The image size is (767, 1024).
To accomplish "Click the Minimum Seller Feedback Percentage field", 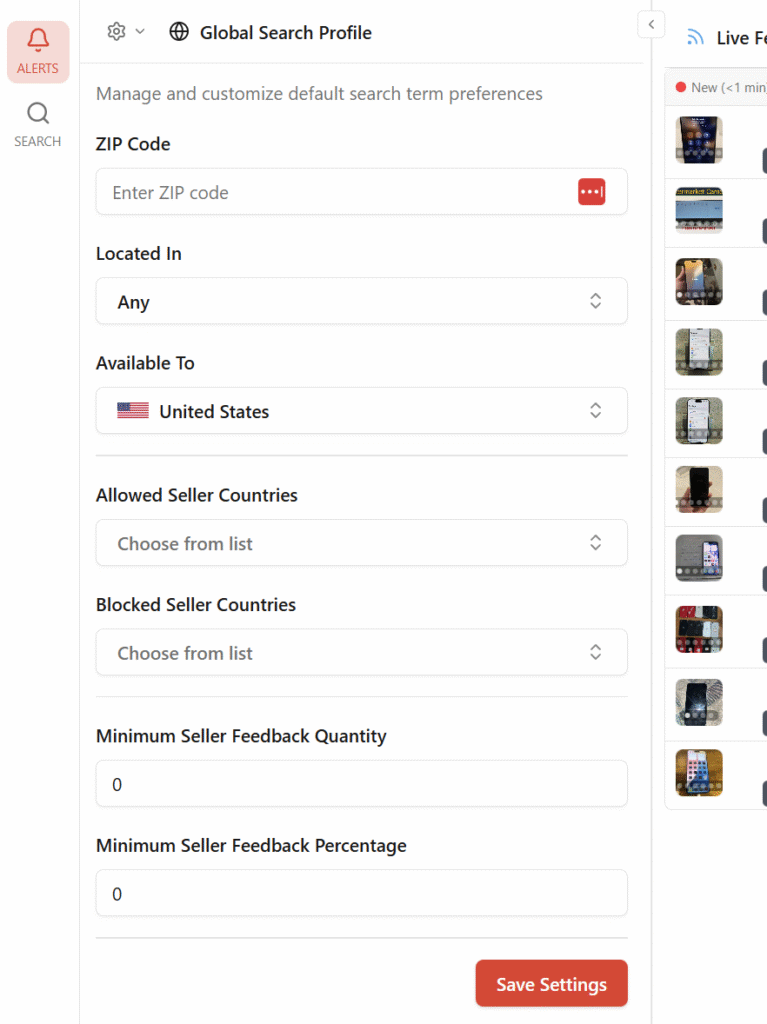I will click(361, 893).
